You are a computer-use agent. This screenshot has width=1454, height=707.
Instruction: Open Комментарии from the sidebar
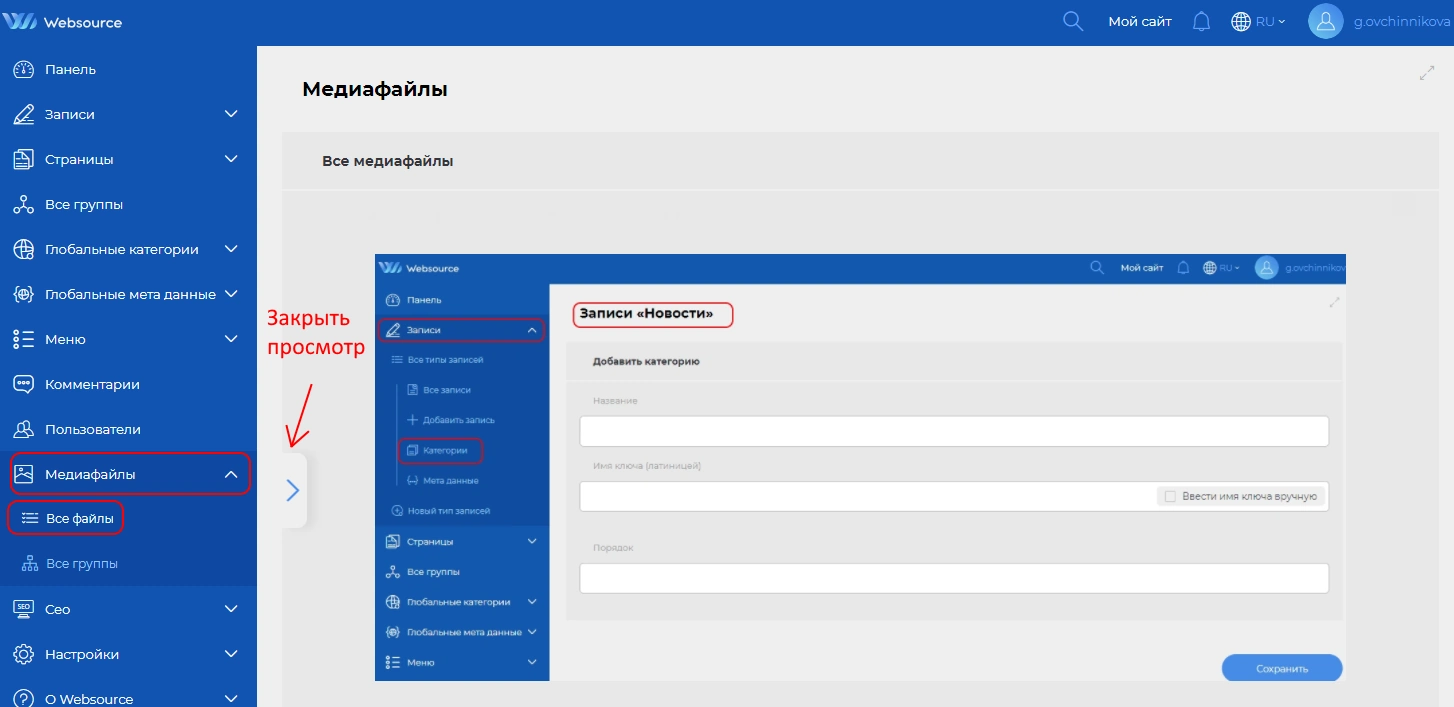coord(92,384)
